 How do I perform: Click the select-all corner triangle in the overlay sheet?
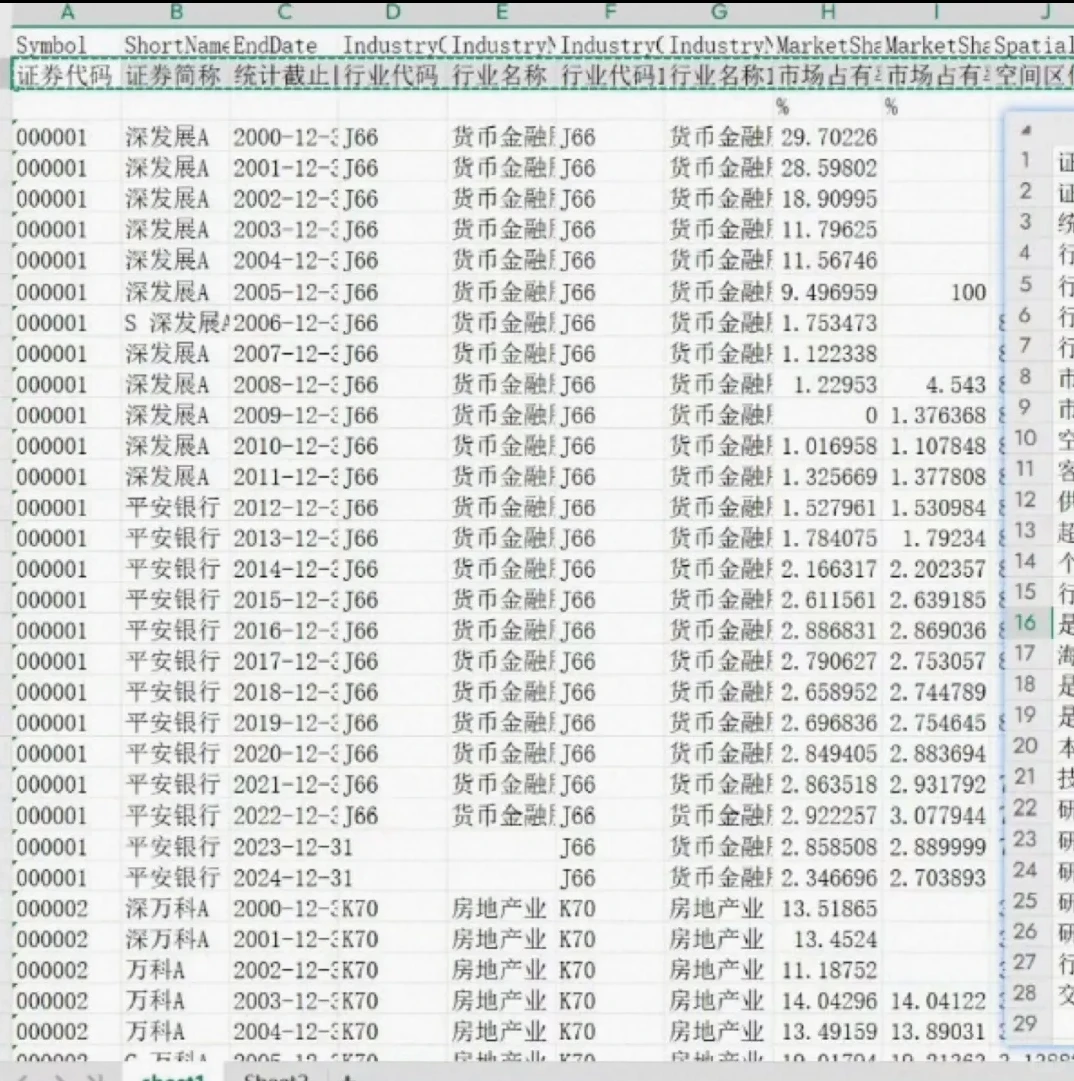pos(1026,130)
